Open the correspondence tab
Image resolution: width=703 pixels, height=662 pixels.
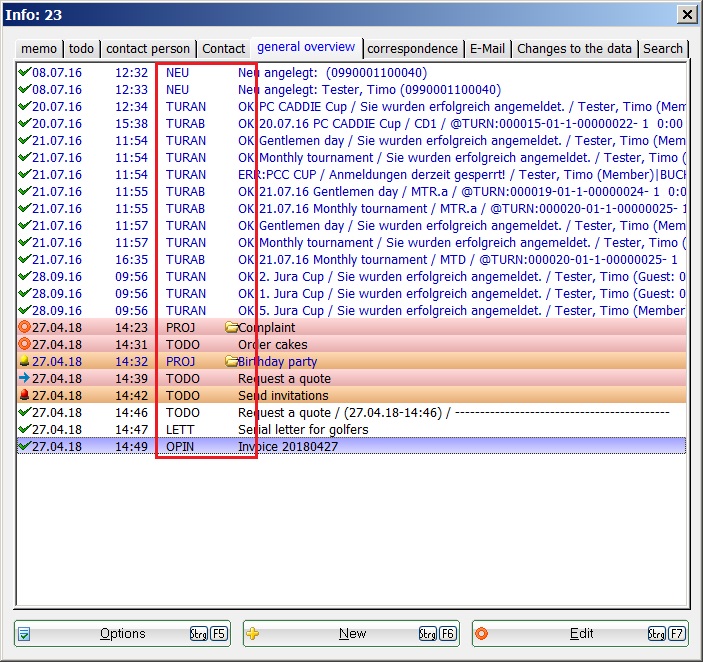[x=412, y=49]
